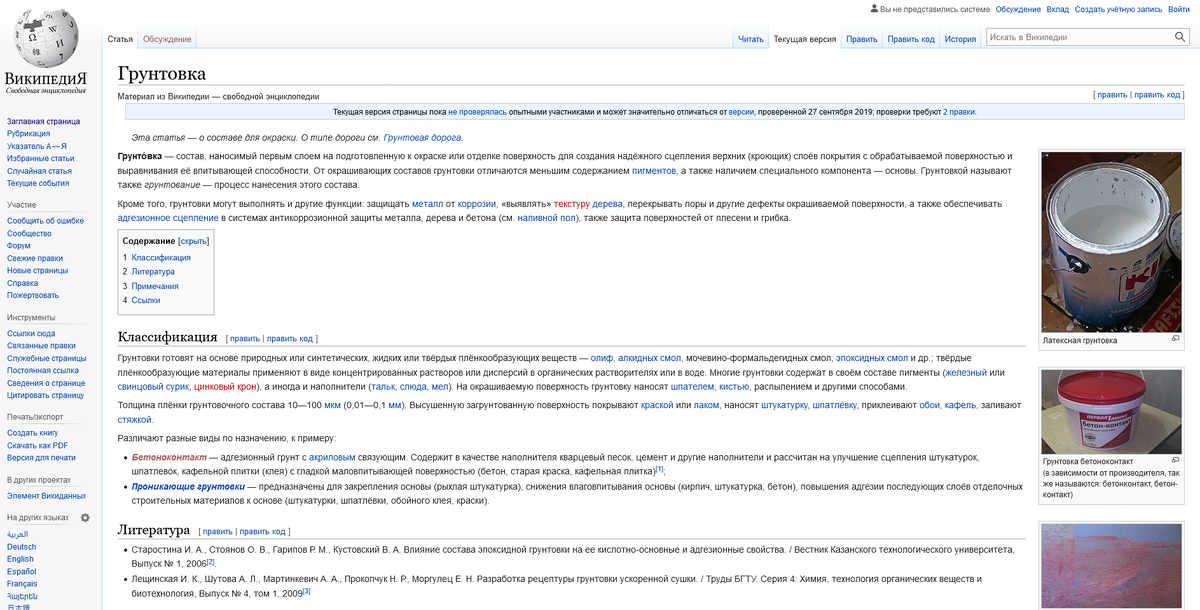Click Создать учётную запись link
This screenshot has height=610, width=1200.
point(1119,9)
